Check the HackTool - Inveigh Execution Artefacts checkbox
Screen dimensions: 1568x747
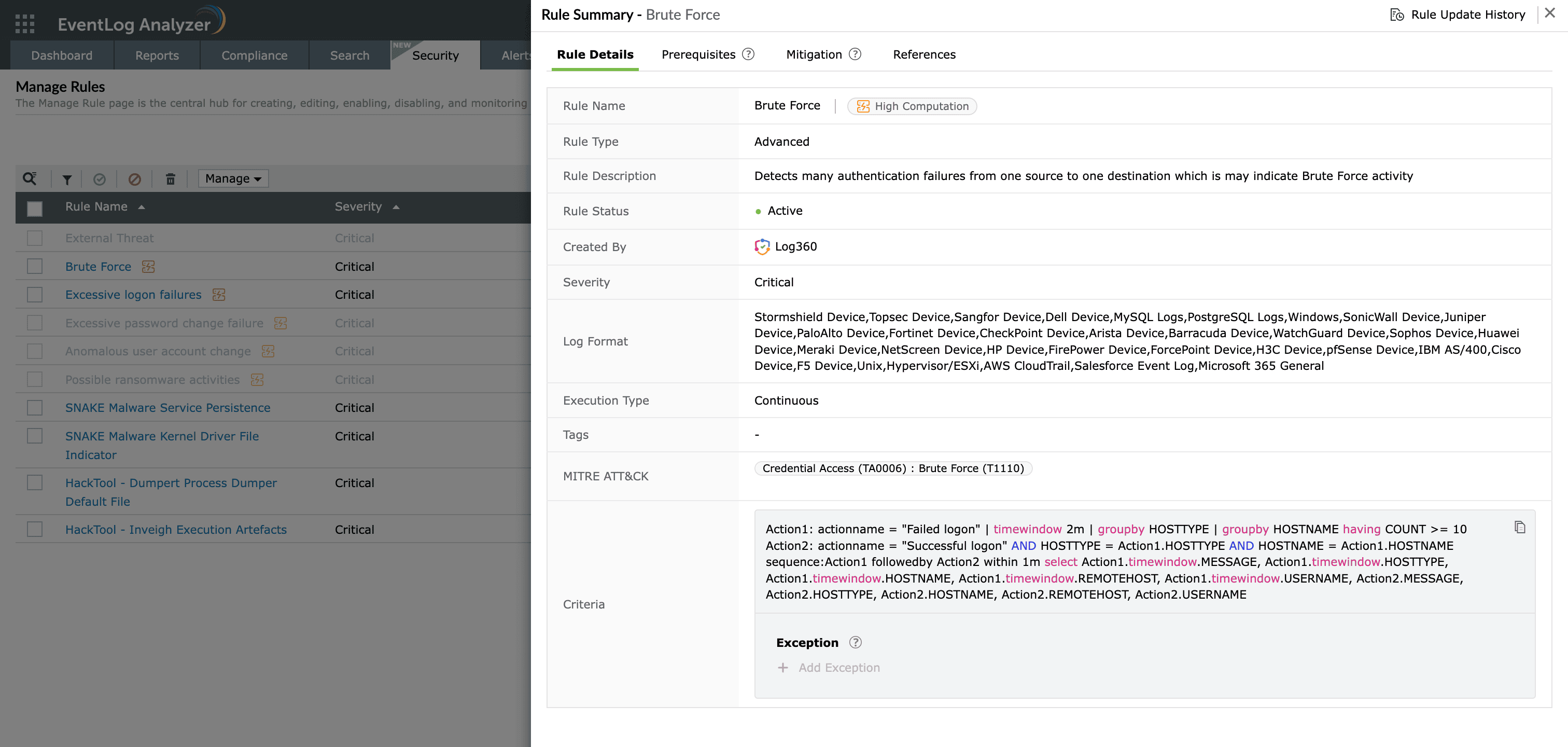pyautogui.click(x=35, y=530)
